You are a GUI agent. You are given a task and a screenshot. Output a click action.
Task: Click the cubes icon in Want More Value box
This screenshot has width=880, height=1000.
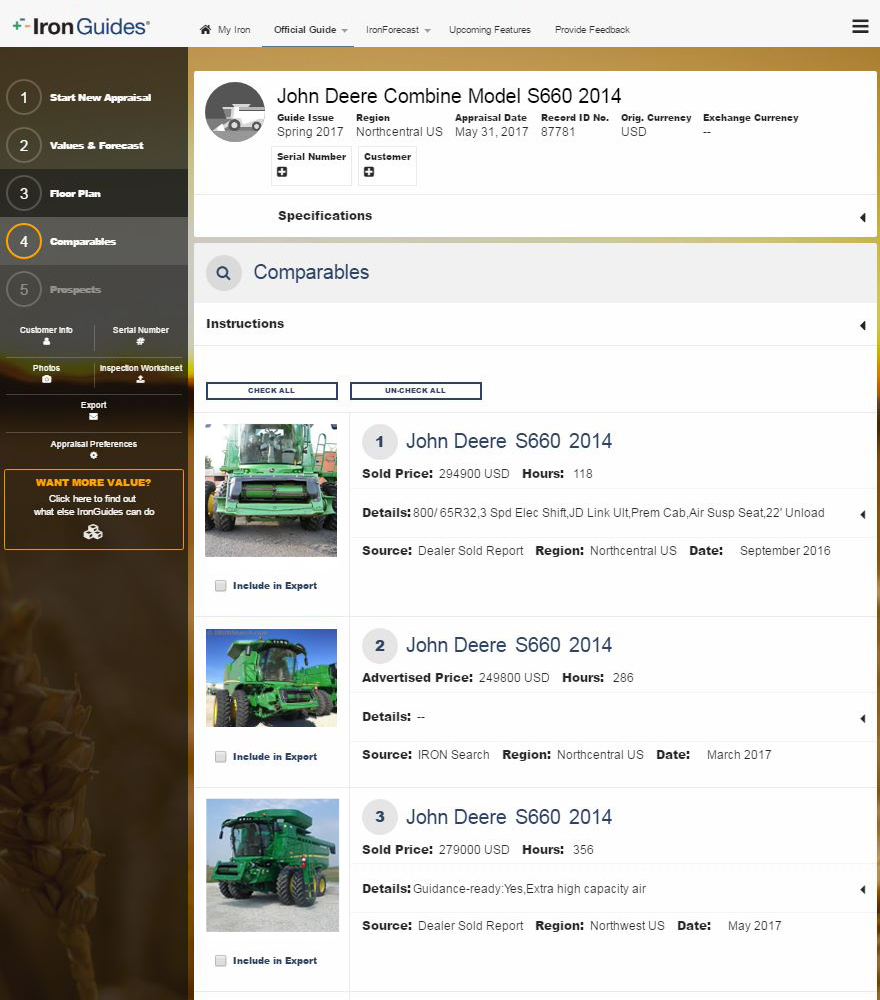click(x=93, y=531)
